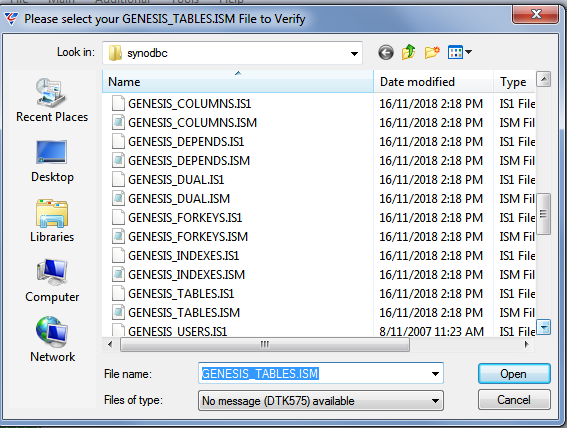Viewport: 567px width, 428px height.
Task: Create a new folder
Action: [432, 52]
